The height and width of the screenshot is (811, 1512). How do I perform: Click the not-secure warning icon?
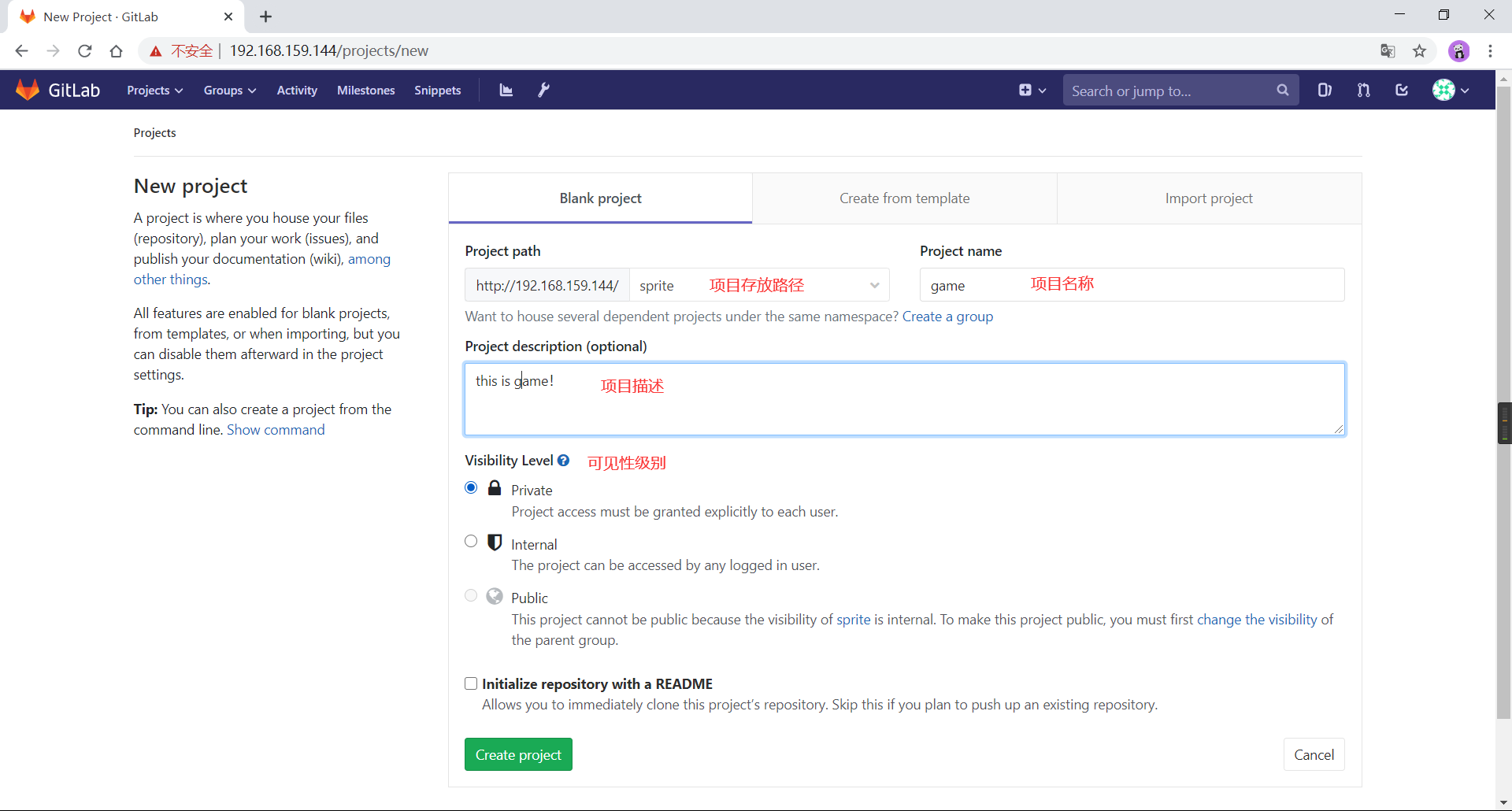coord(156,51)
